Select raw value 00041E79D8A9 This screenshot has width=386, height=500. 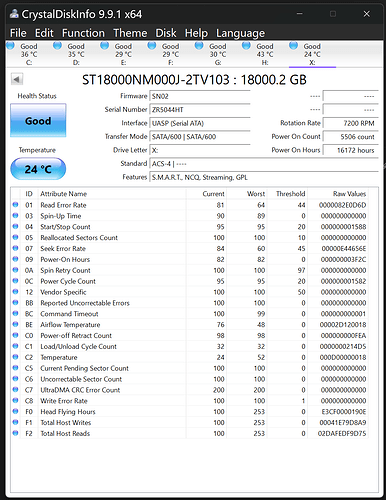[x=343, y=423]
